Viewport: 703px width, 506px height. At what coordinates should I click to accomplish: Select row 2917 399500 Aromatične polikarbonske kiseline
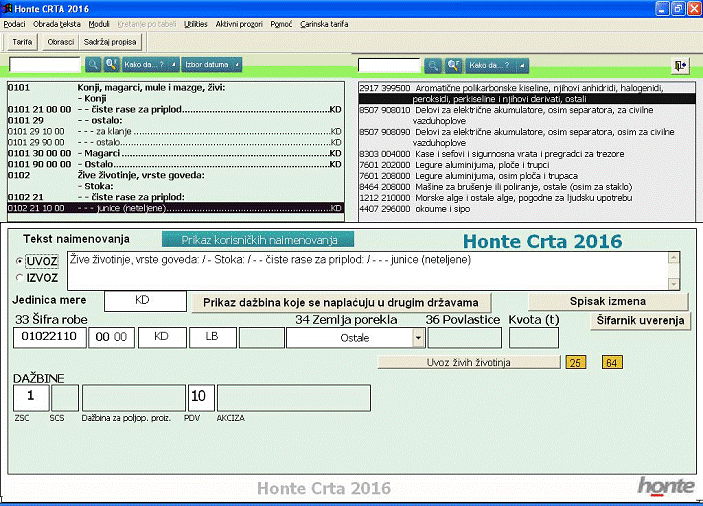click(527, 93)
